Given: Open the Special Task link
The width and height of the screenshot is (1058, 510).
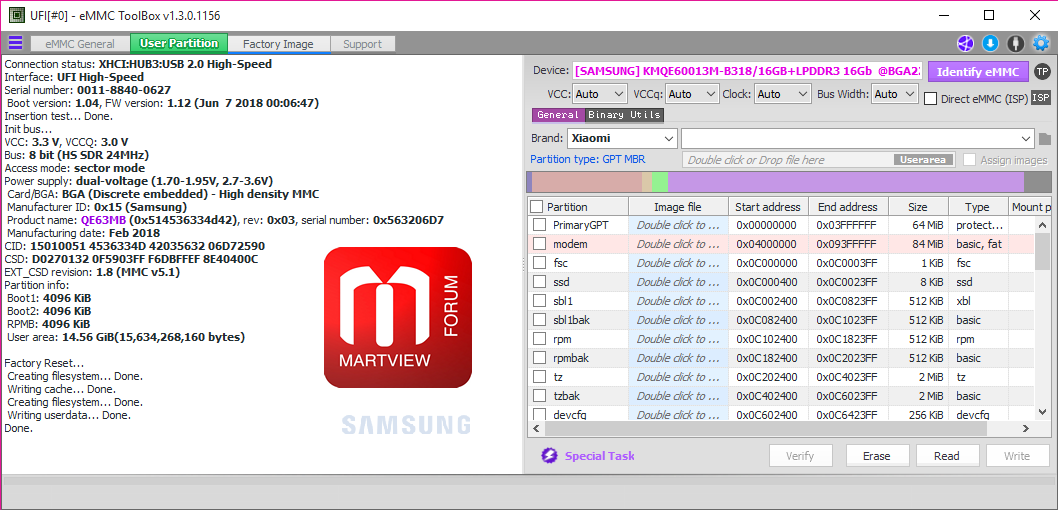Looking at the screenshot, I should tap(599, 456).
